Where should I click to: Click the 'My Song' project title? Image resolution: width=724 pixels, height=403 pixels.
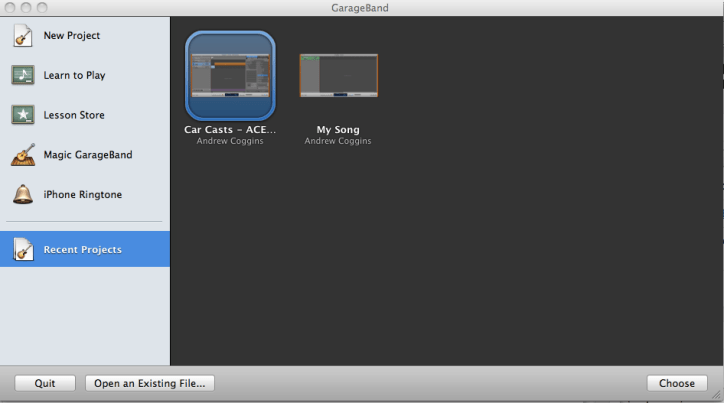[338, 130]
